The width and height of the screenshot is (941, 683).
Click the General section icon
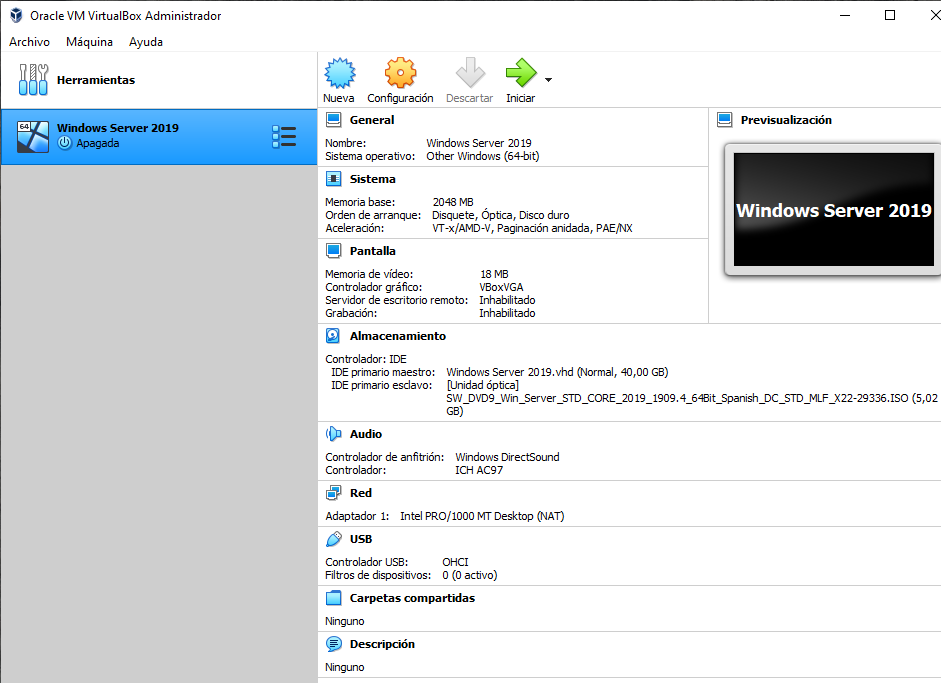[x=333, y=120]
